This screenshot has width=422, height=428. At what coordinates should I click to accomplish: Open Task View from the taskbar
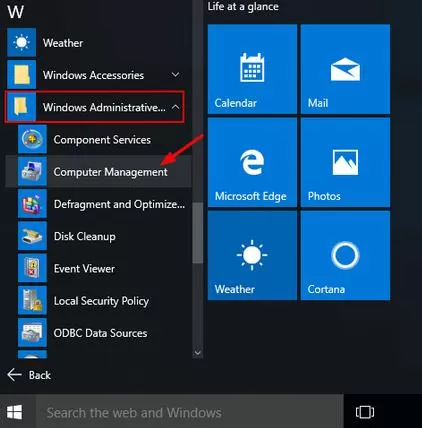(365, 412)
